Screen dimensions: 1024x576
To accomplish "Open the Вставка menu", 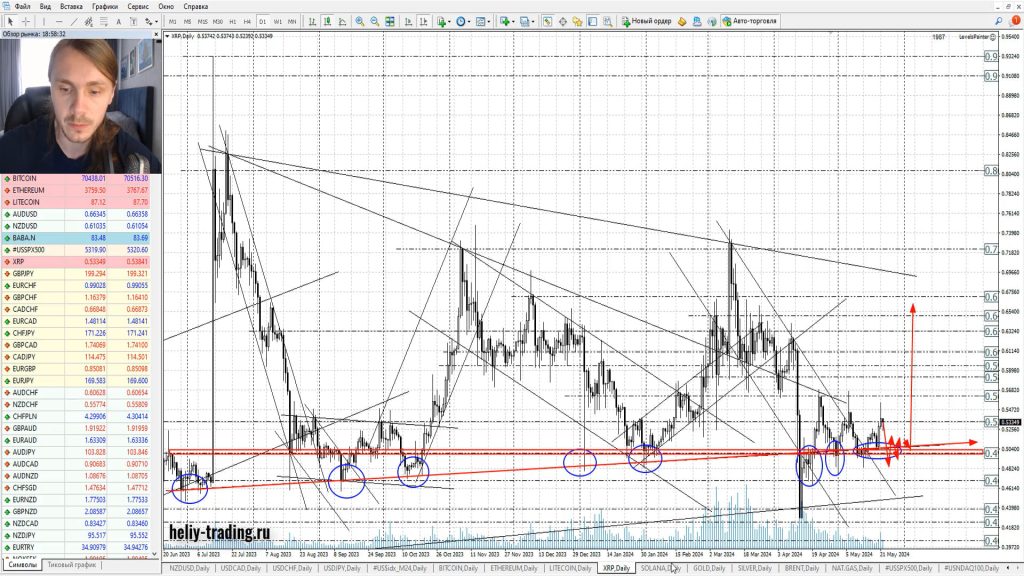I will pos(73,6).
